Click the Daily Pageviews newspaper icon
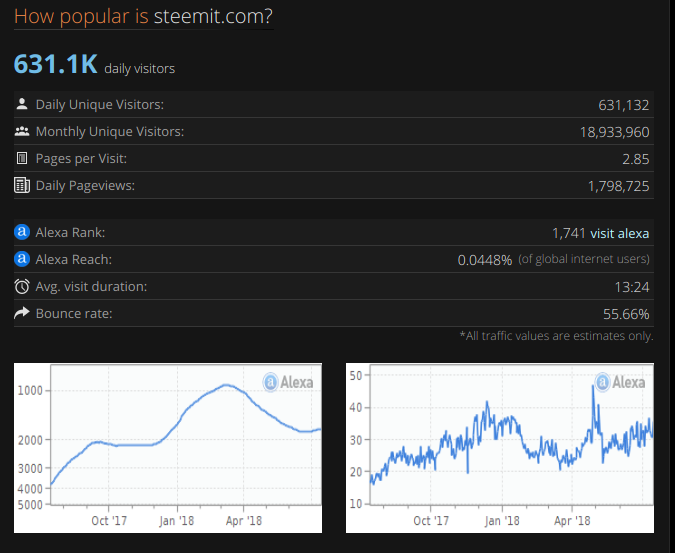The width and height of the screenshot is (675, 553). (x=22, y=185)
